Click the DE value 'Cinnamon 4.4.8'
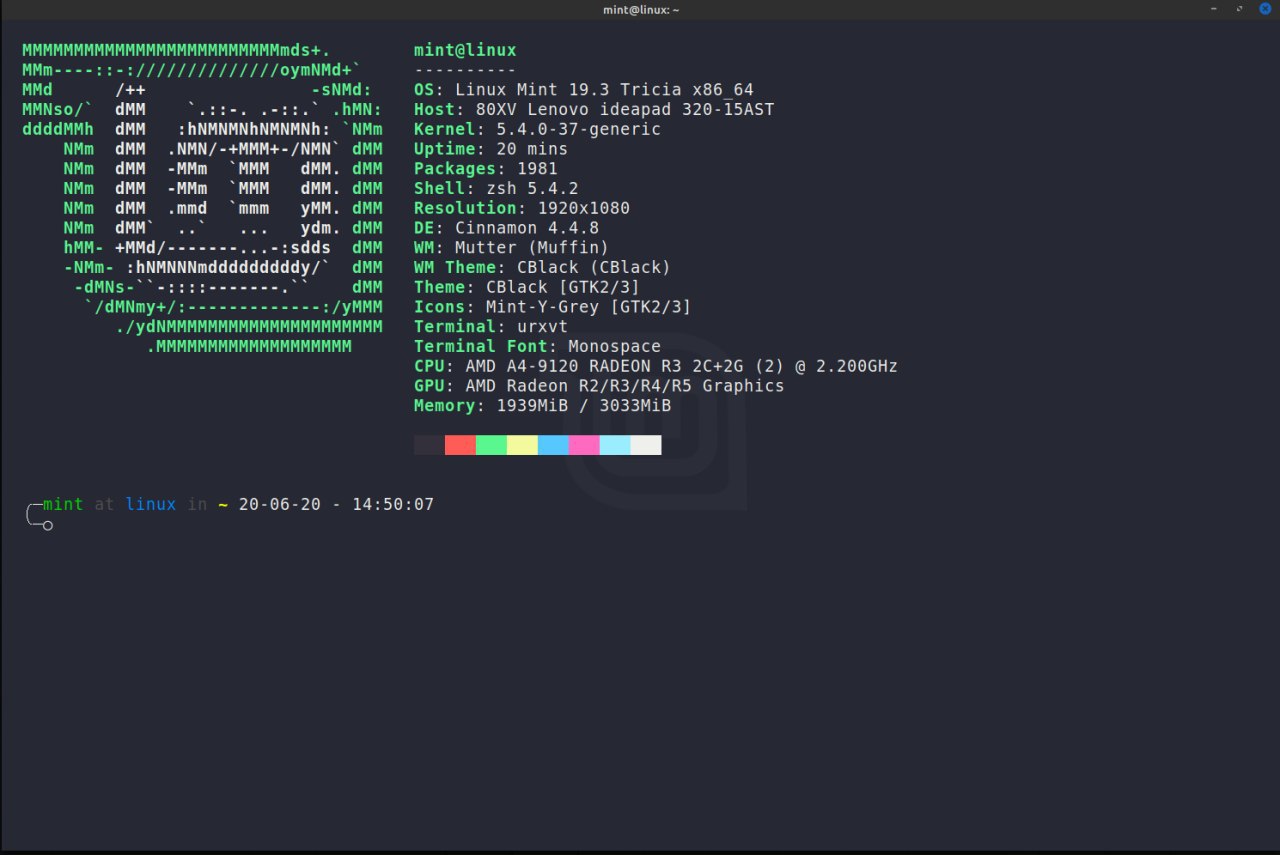Viewport: 1280px width, 855px height. pos(527,228)
